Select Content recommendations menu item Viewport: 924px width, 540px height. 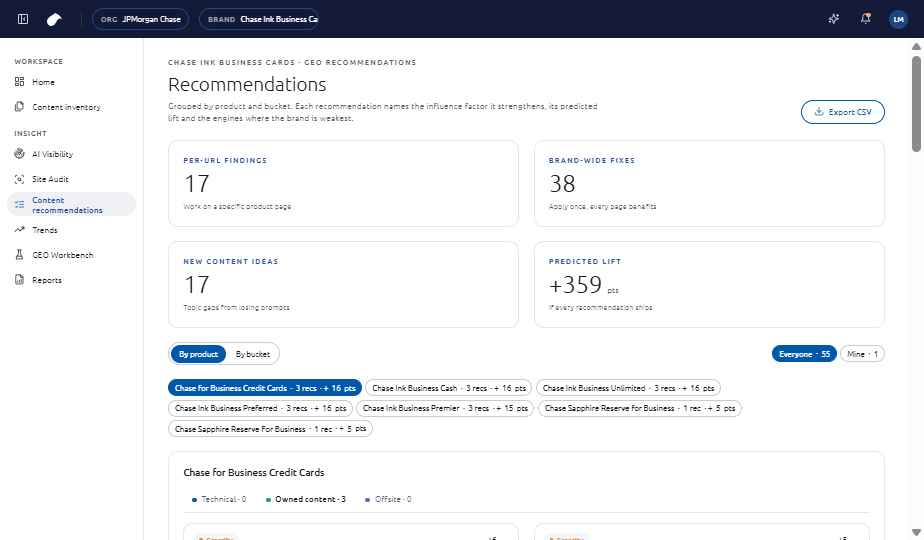[x=71, y=205]
